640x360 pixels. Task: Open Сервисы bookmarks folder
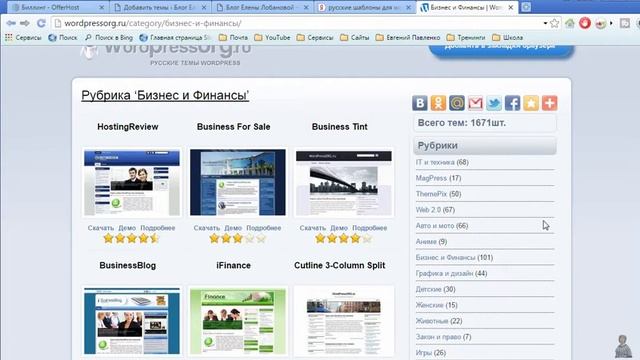[315, 38]
